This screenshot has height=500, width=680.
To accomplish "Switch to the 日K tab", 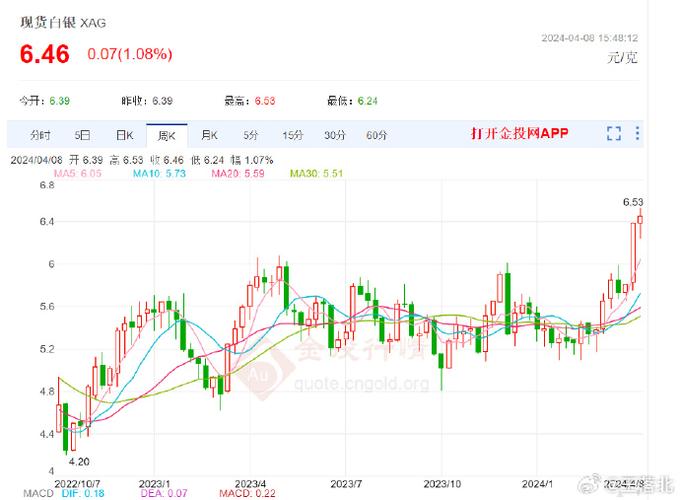I will [124, 135].
